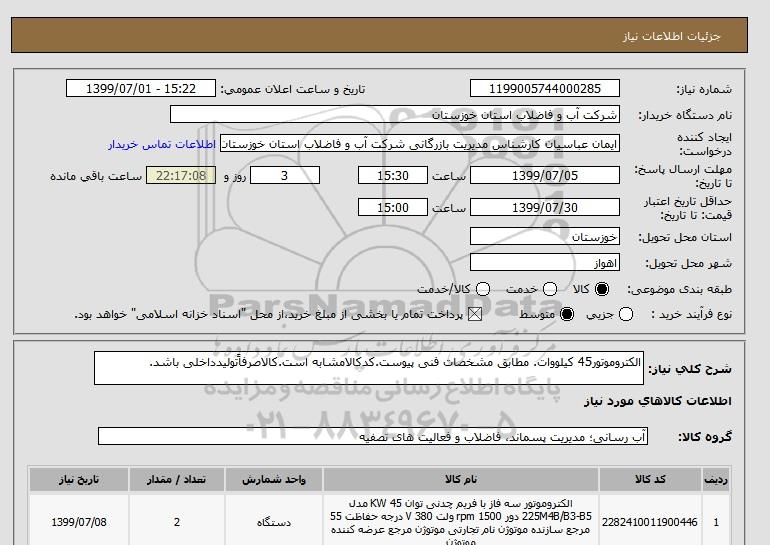Click the deadline time field 15:30

point(393,175)
